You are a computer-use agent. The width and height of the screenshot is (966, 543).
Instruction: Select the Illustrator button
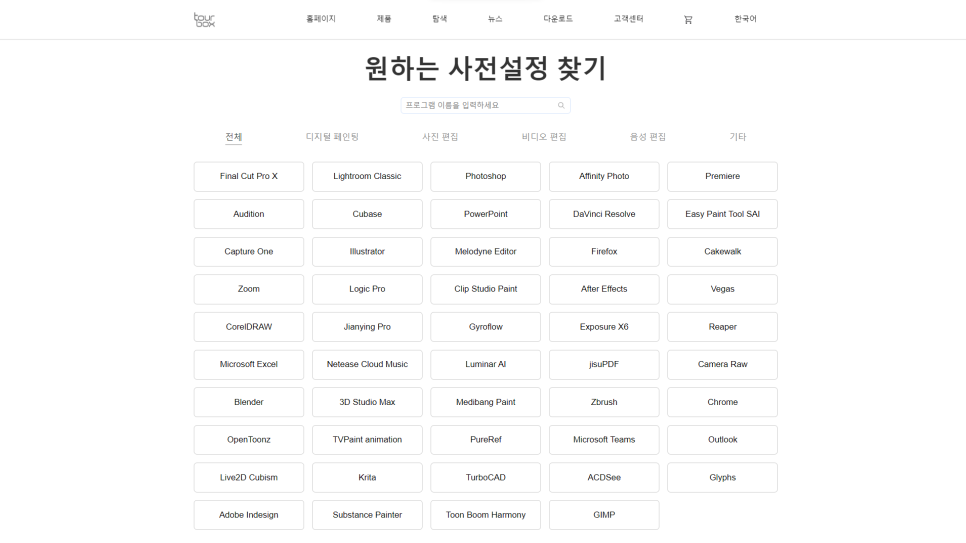coord(367,252)
